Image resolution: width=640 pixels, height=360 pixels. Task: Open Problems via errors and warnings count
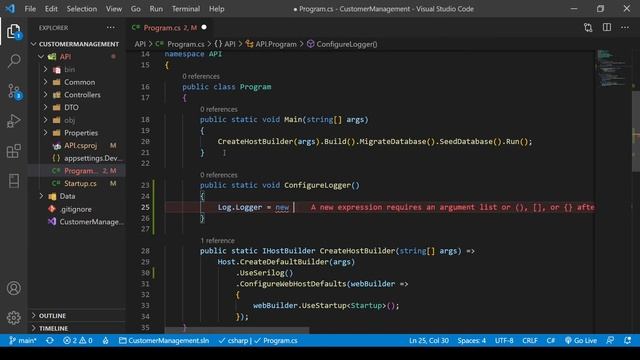78,340
